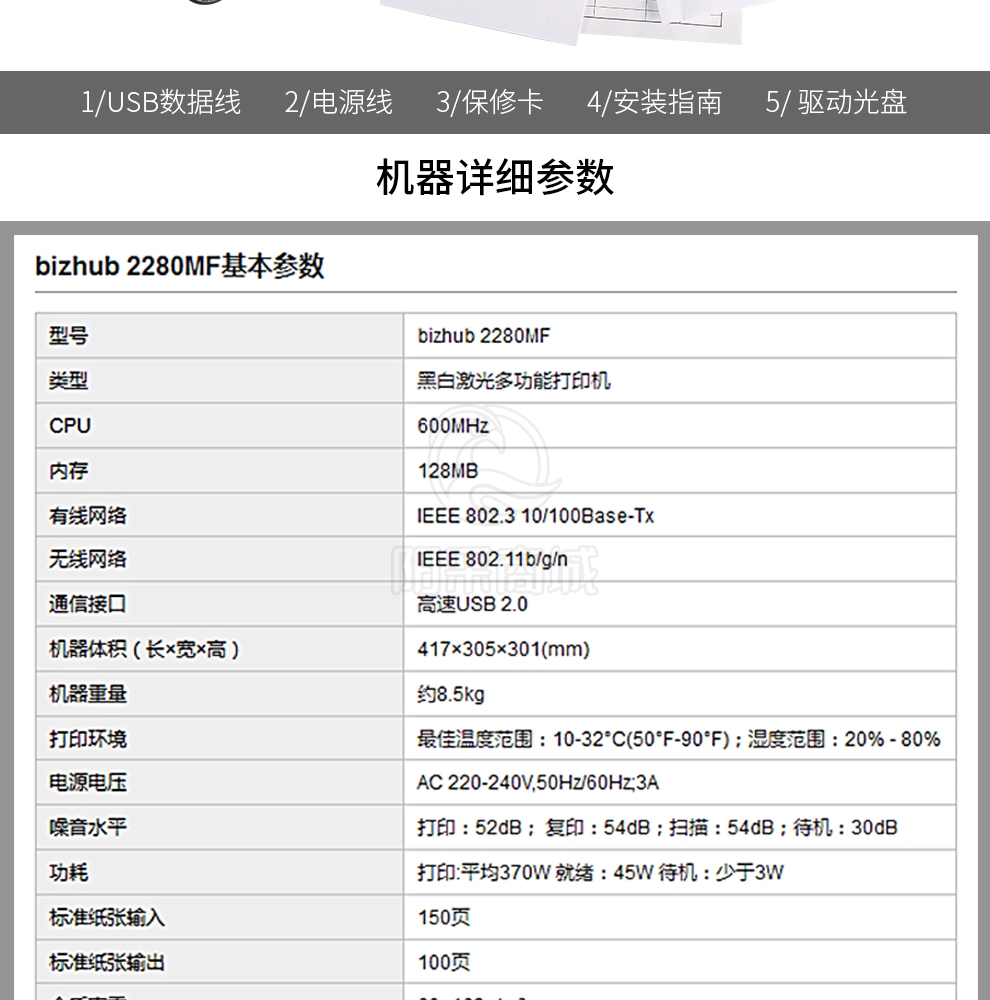Click the '3/保修卡' banner item
This screenshot has width=990, height=1000.
tap(489, 102)
